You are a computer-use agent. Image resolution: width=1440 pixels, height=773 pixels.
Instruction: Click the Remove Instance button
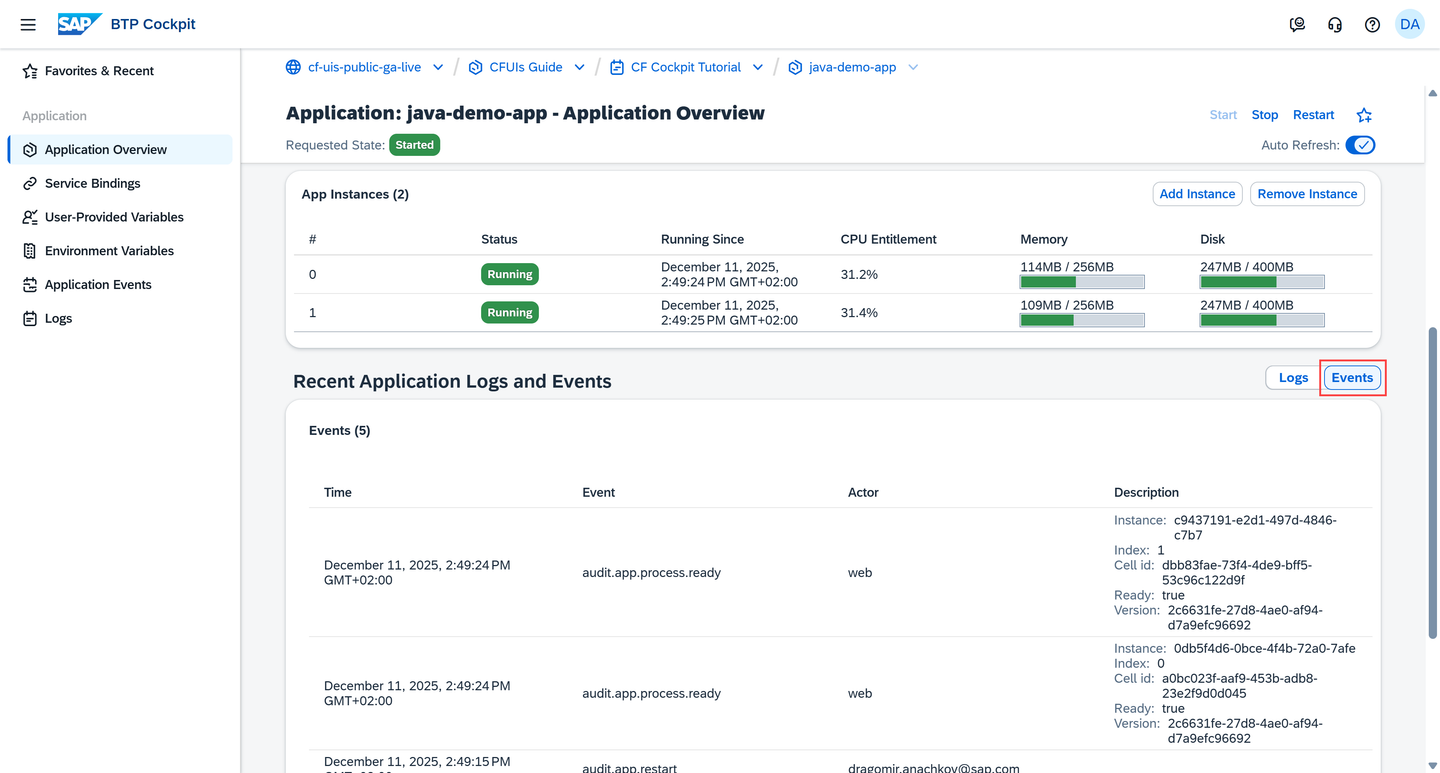1307,194
